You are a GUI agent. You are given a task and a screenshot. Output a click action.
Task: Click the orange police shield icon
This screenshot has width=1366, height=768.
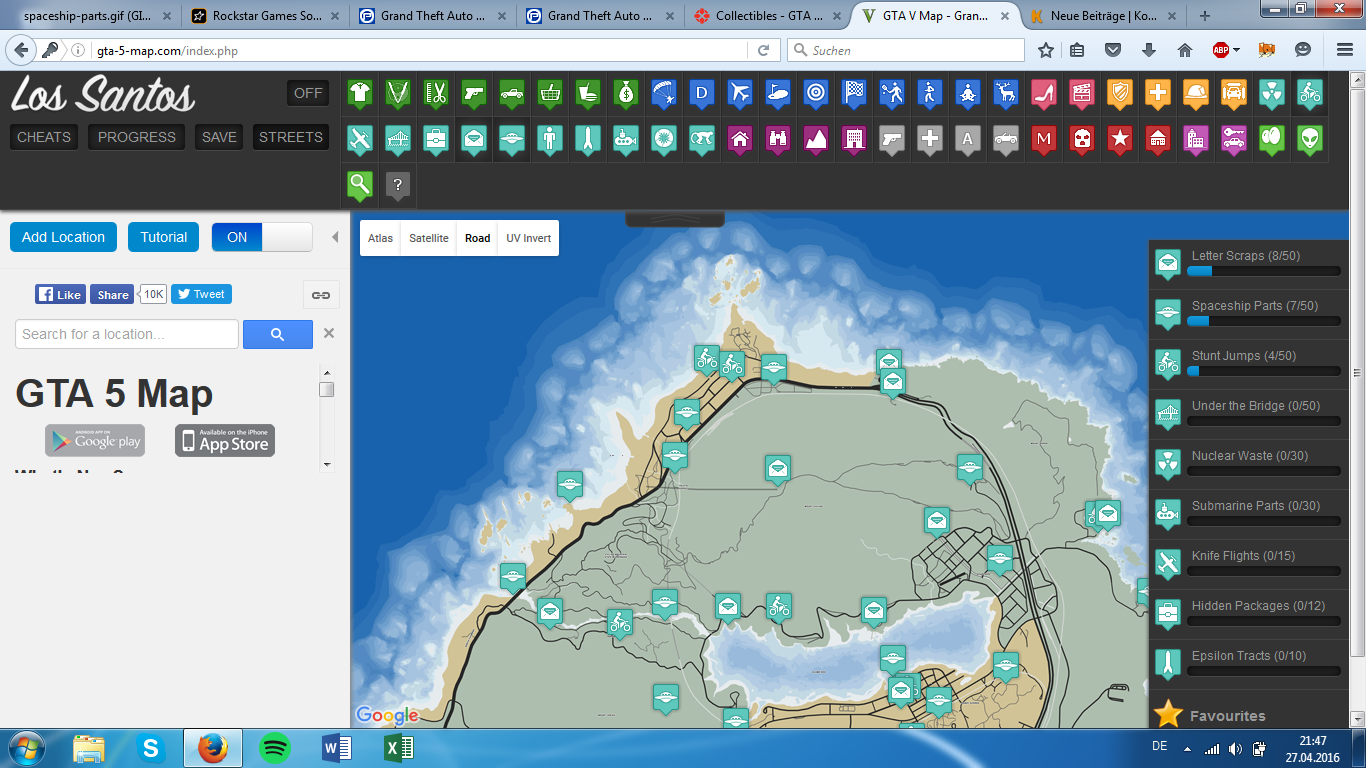pos(1119,94)
